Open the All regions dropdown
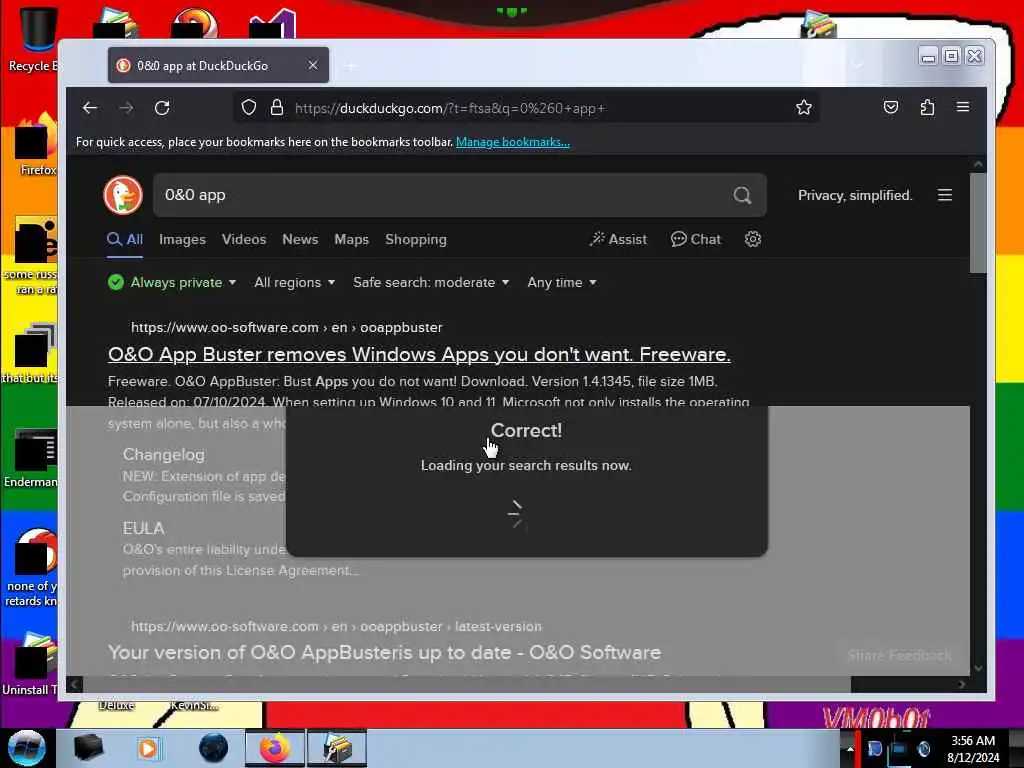Viewport: 1024px width, 768px height. (x=295, y=282)
